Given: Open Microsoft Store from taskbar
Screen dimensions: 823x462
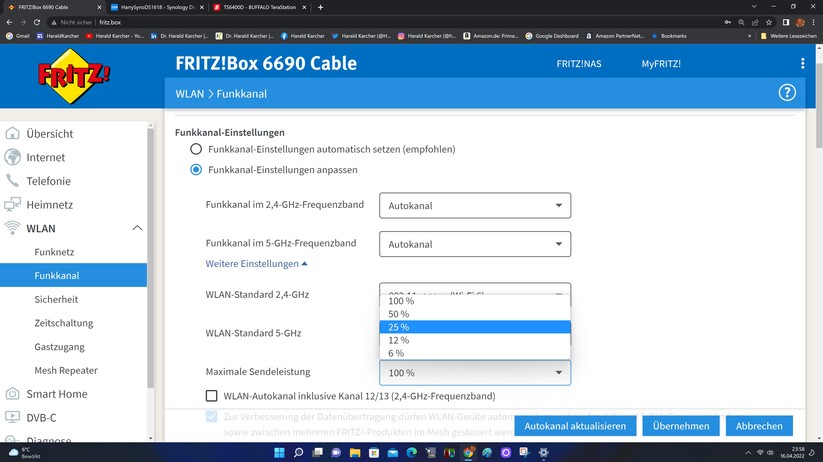Looking at the screenshot, I should [374, 453].
